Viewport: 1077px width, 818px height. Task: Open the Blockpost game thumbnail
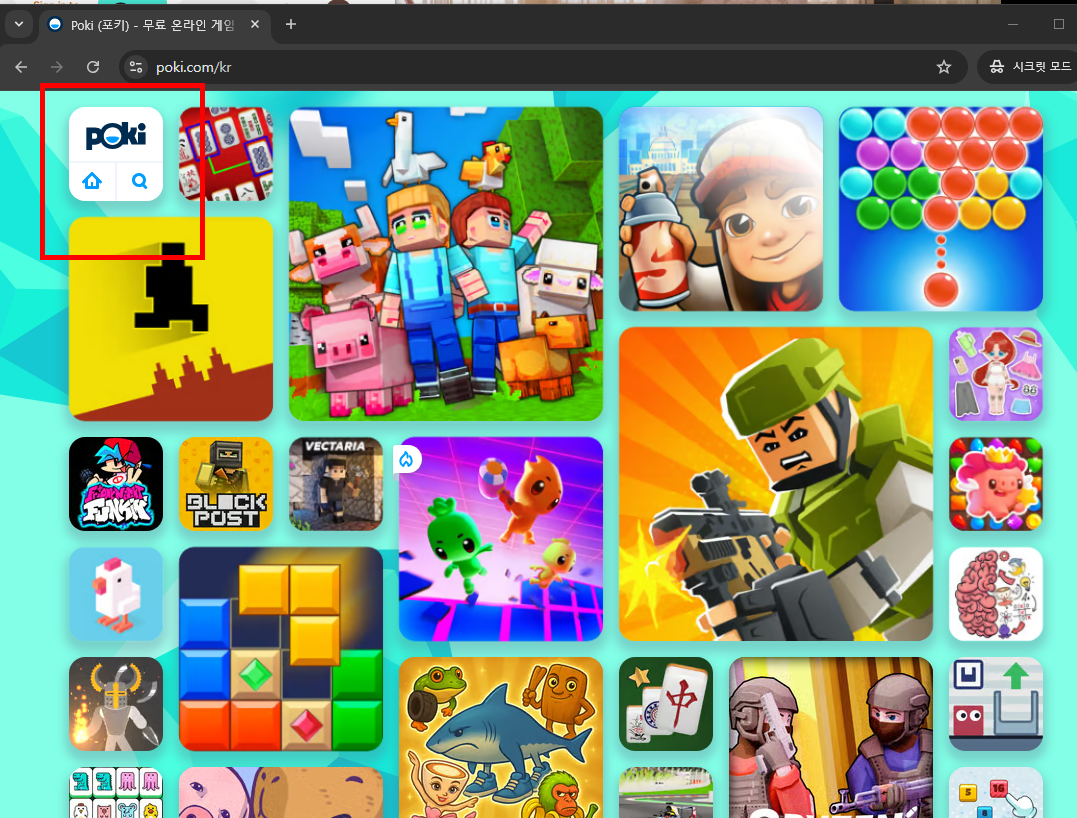click(x=226, y=484)
